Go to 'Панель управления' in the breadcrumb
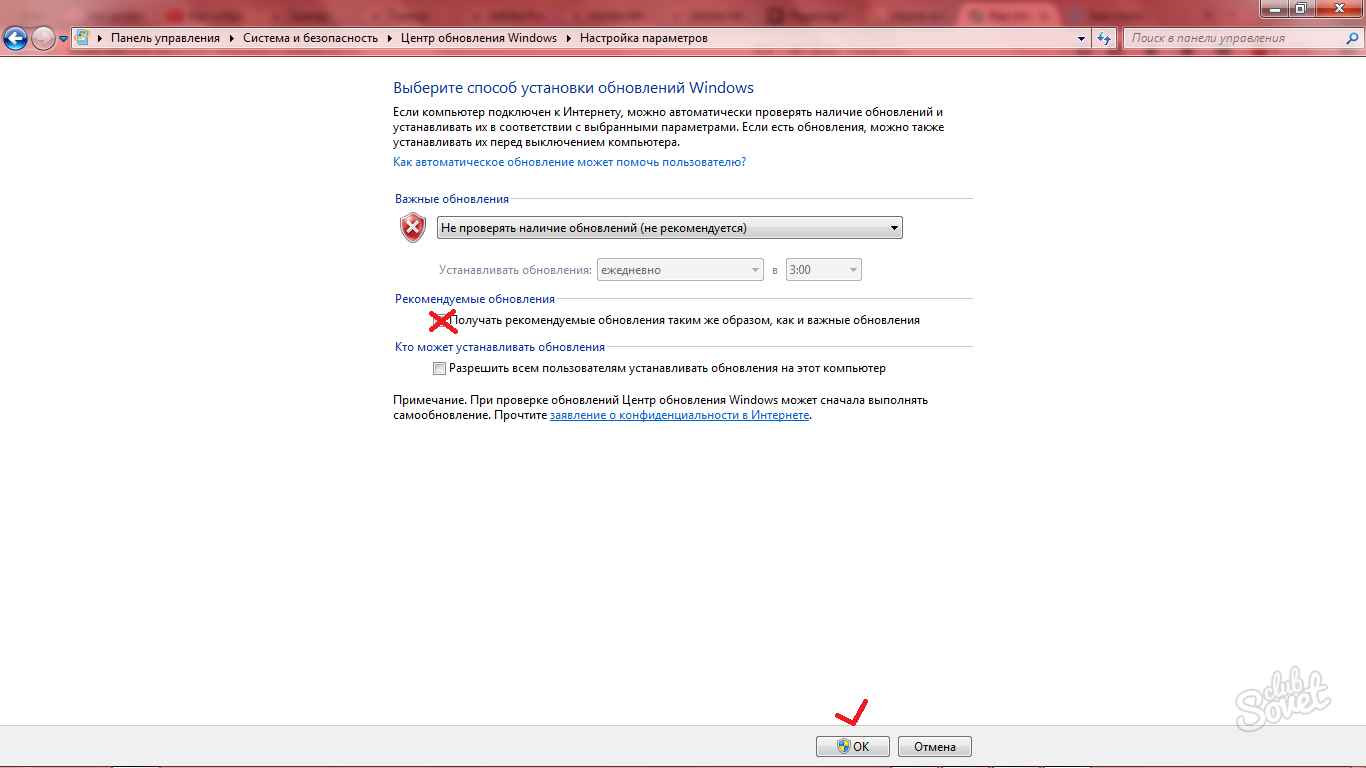The width and height of the screenshot is (1366, 768). pyautogui.click(x=165, y=38)
